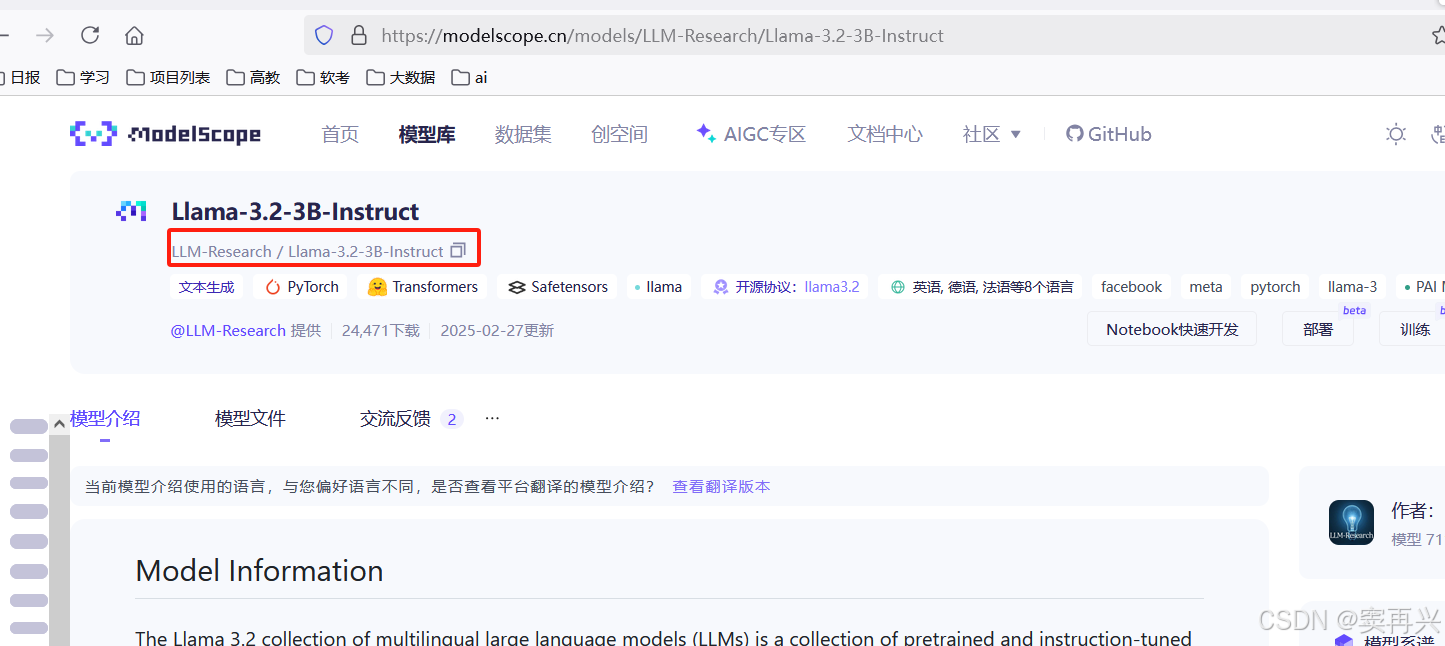Open 首页 navigation item

pos(340,134)
